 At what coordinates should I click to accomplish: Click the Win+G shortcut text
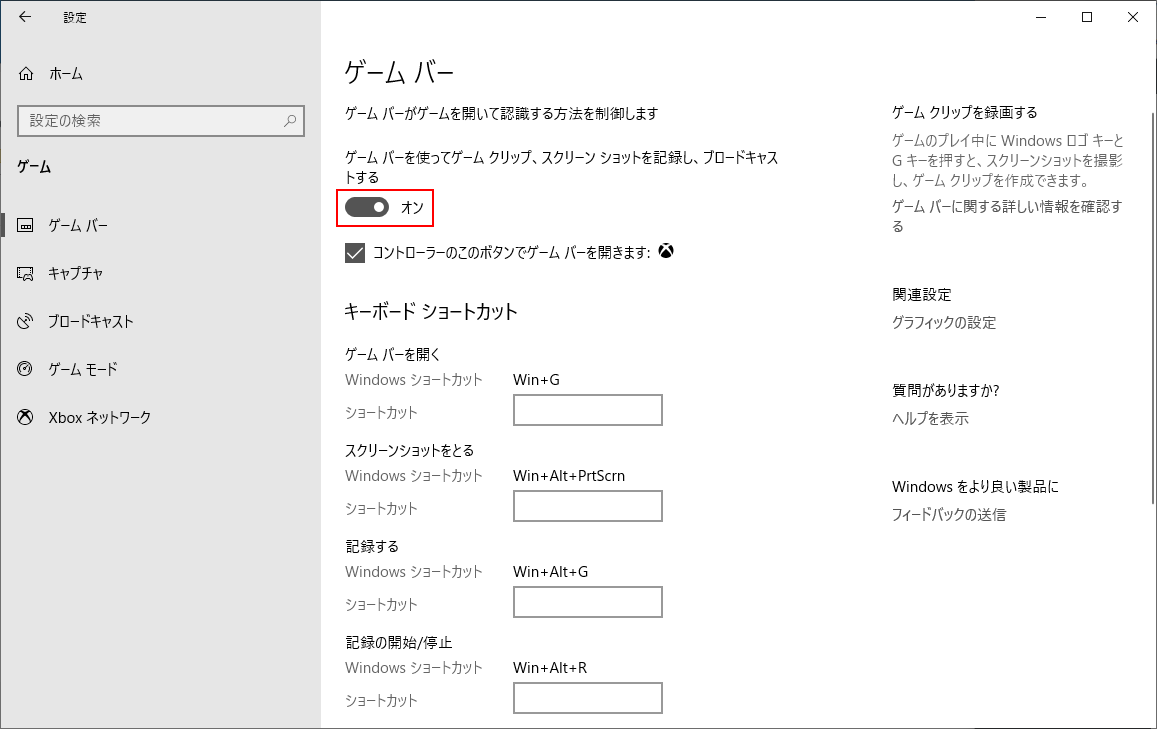pos(536,380)
